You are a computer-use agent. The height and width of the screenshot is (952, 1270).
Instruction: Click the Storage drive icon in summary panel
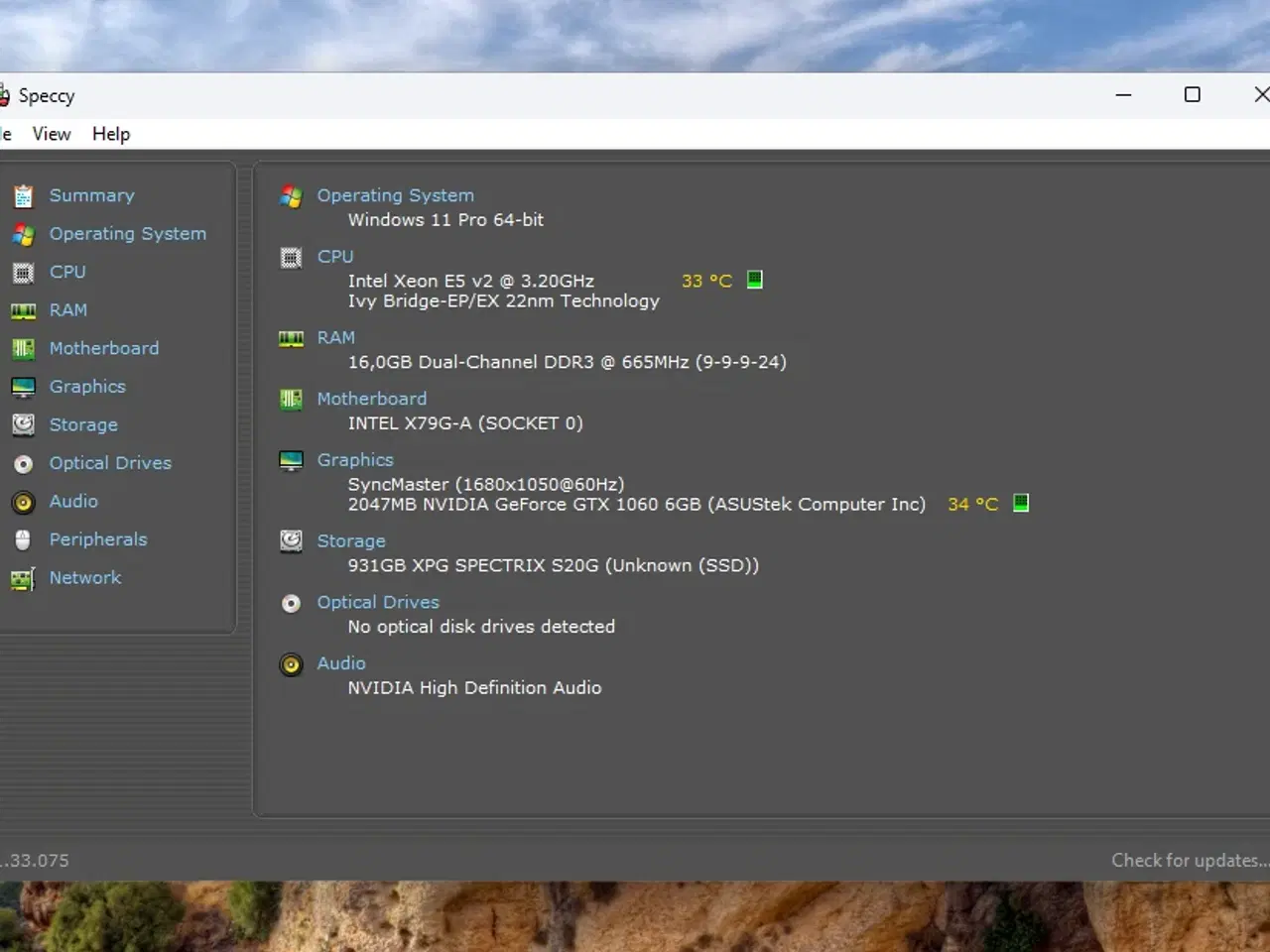point(291,541)
